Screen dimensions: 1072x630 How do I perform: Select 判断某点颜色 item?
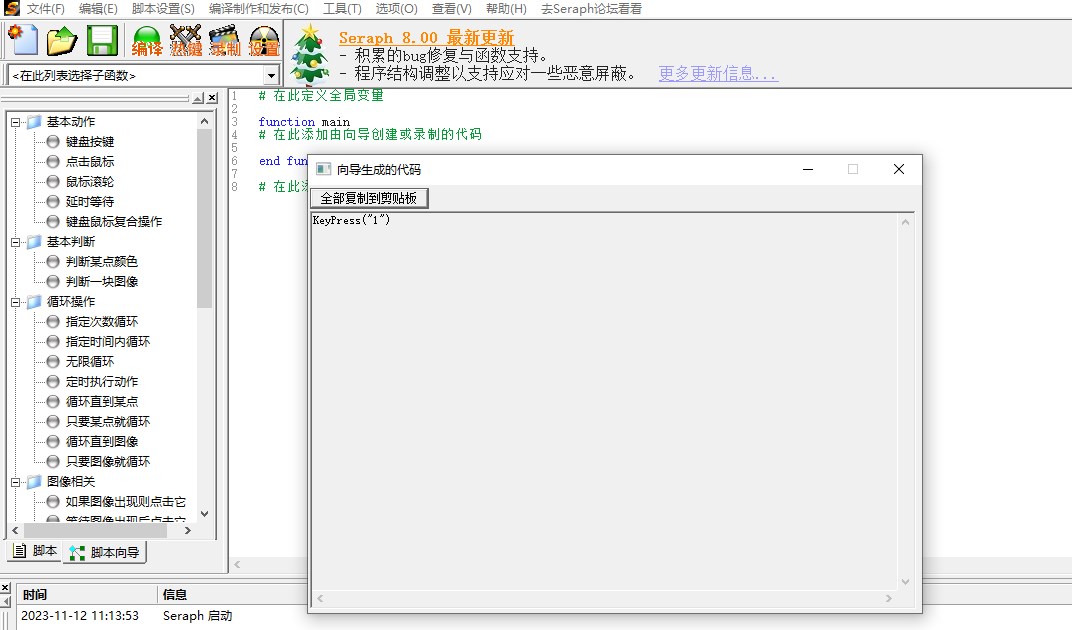(x=101, y=261)
